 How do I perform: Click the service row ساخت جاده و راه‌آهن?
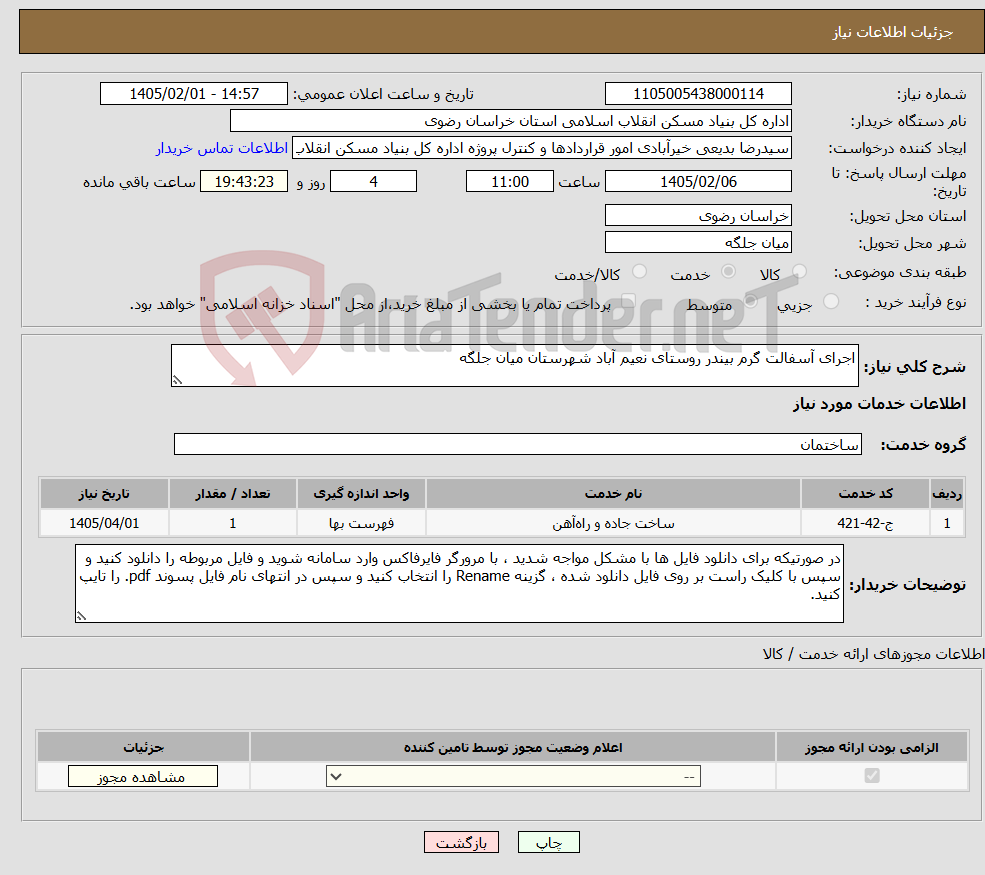click(x=501, y=523)
